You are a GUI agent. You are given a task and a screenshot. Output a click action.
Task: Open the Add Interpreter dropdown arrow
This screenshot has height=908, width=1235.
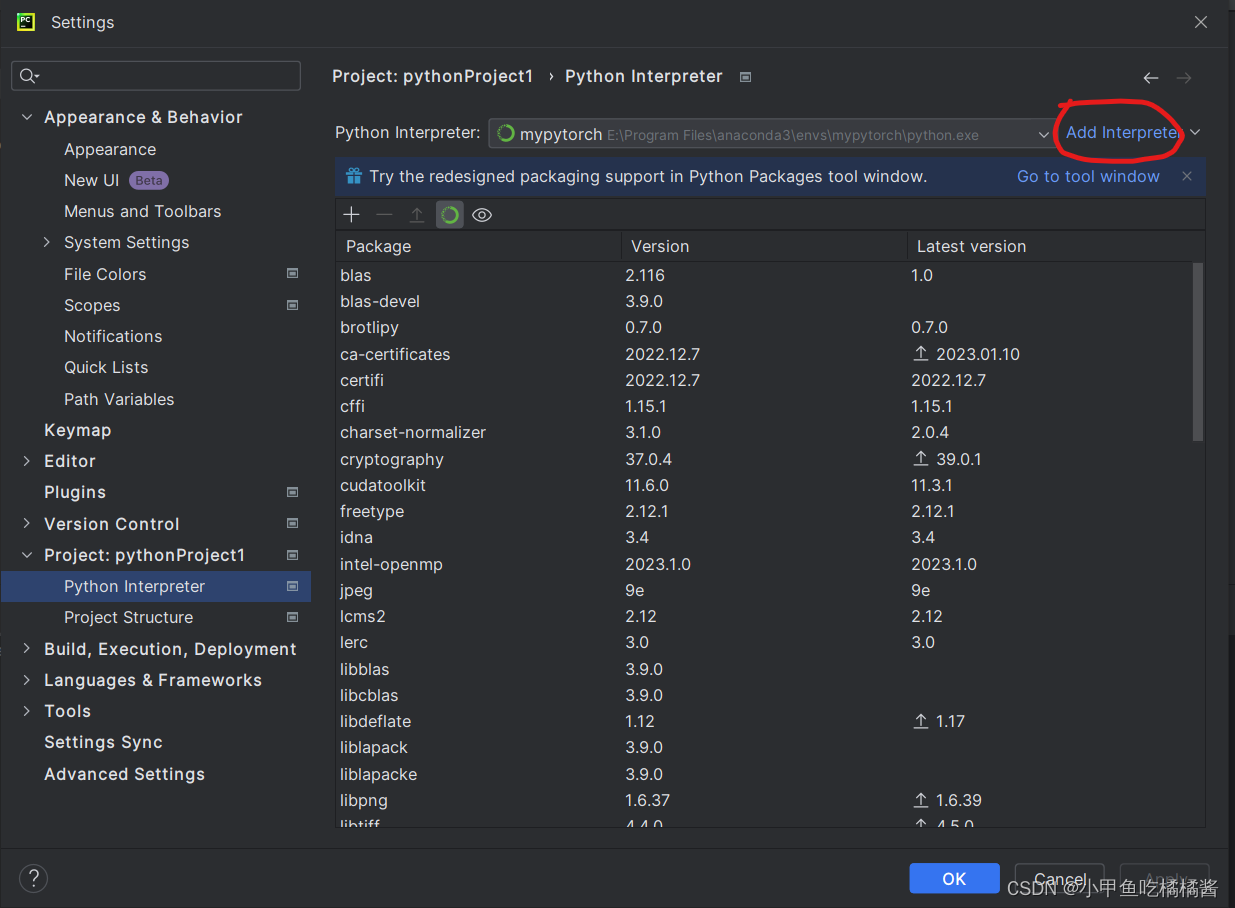pos(1195,132)
